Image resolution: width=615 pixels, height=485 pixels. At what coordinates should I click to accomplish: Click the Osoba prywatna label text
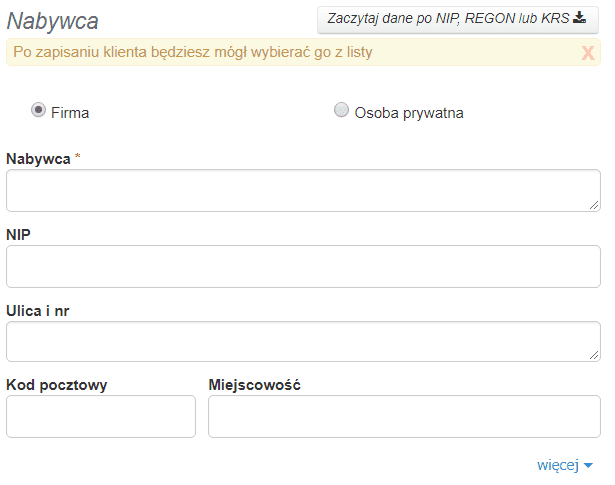click(409, 113)
